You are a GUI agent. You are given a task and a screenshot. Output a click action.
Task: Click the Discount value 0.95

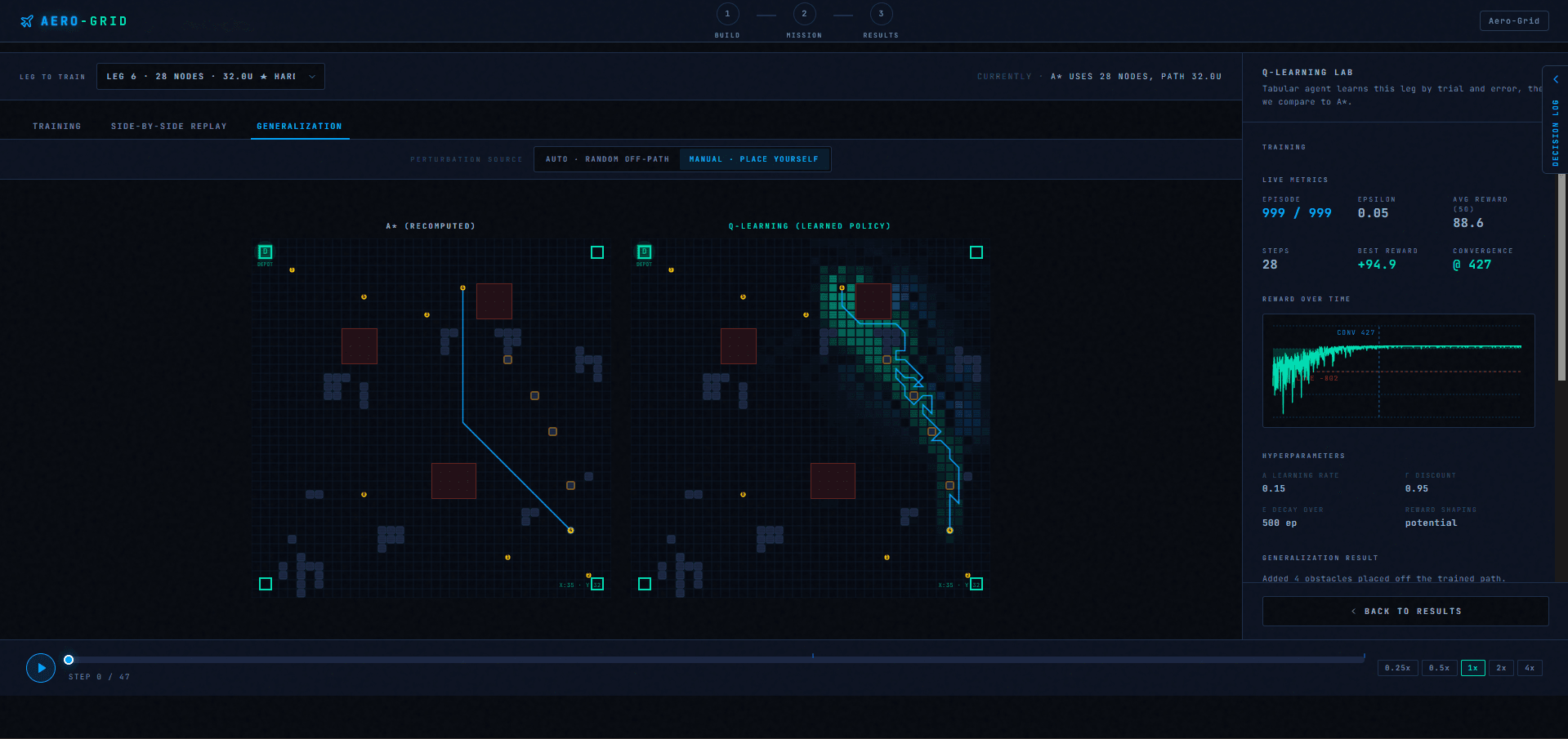click(1417, 489)
